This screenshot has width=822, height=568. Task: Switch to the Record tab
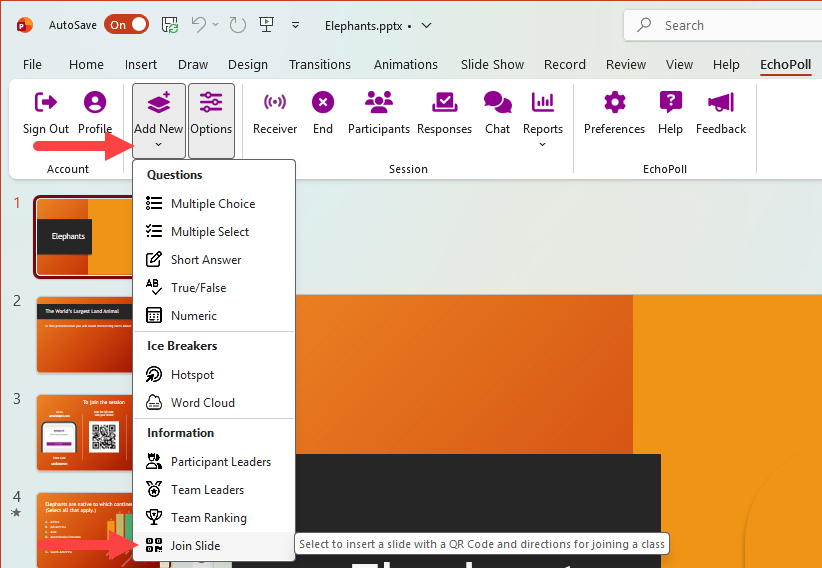click(565, 65)
